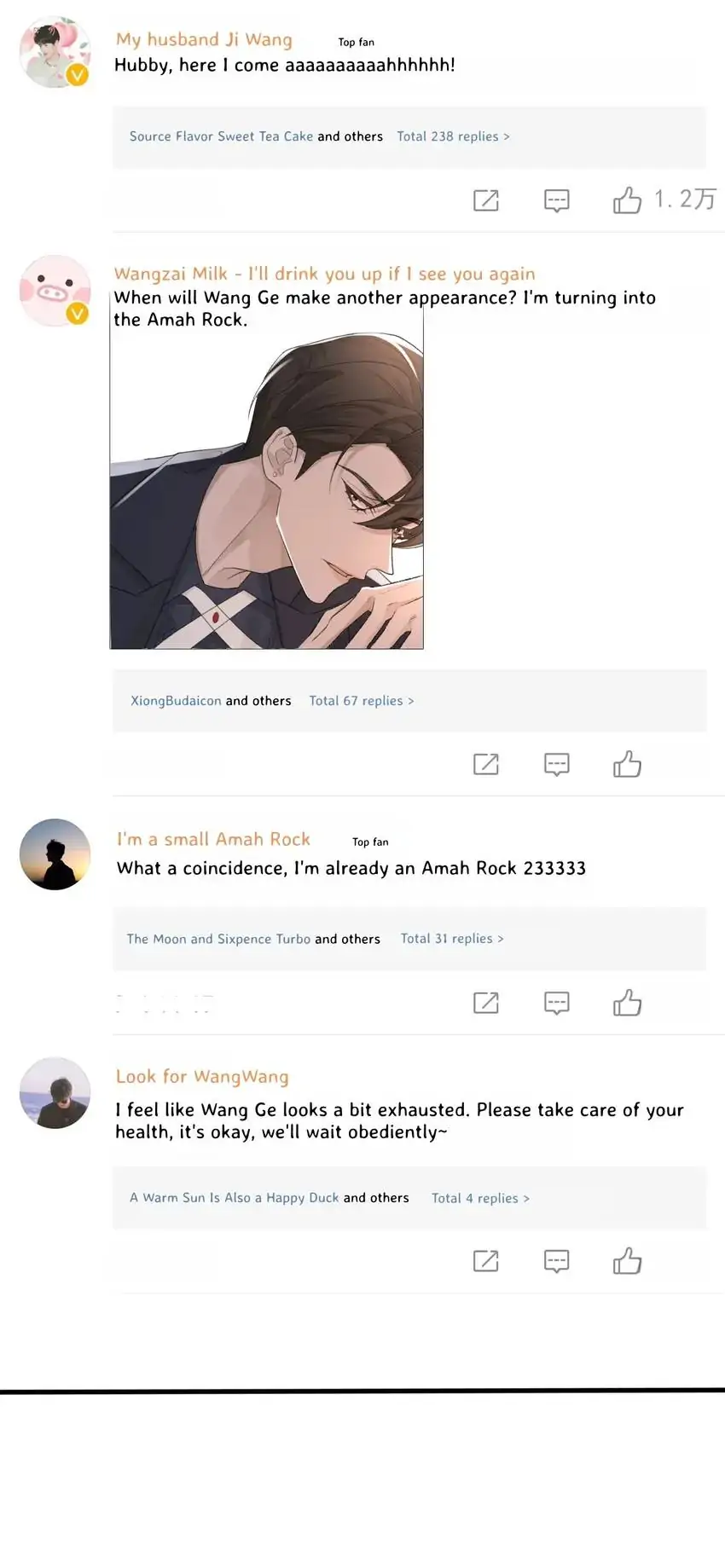
Task: Click the pink pig avatar of Wangzai Milk
Action: coord(55,291)
